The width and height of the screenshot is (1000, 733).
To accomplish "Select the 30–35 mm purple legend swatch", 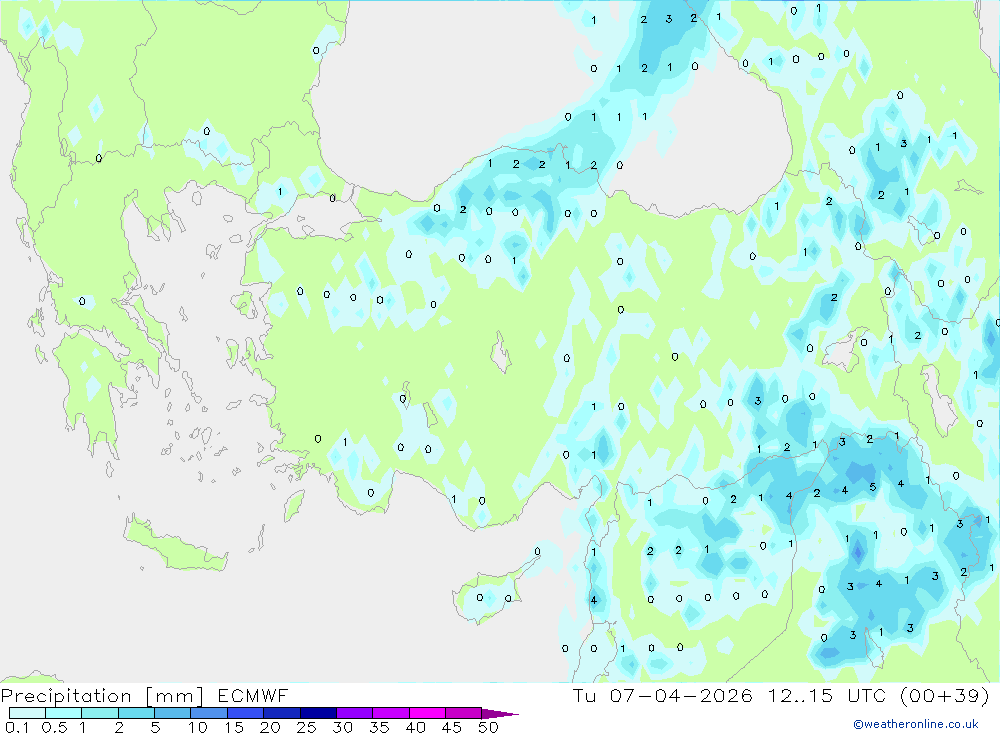I will click(354, 713).
